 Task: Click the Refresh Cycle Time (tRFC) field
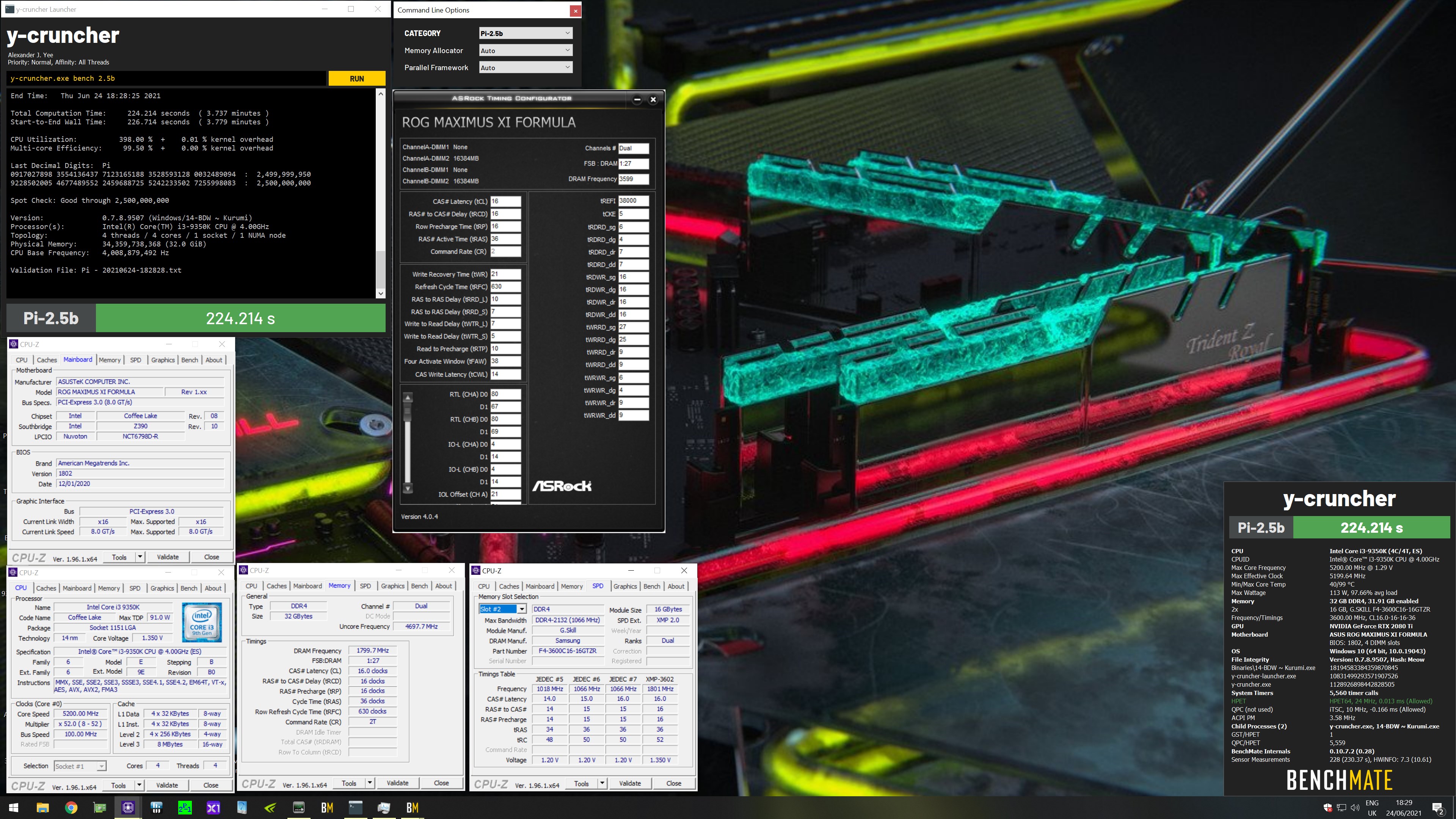coord(505,287)
